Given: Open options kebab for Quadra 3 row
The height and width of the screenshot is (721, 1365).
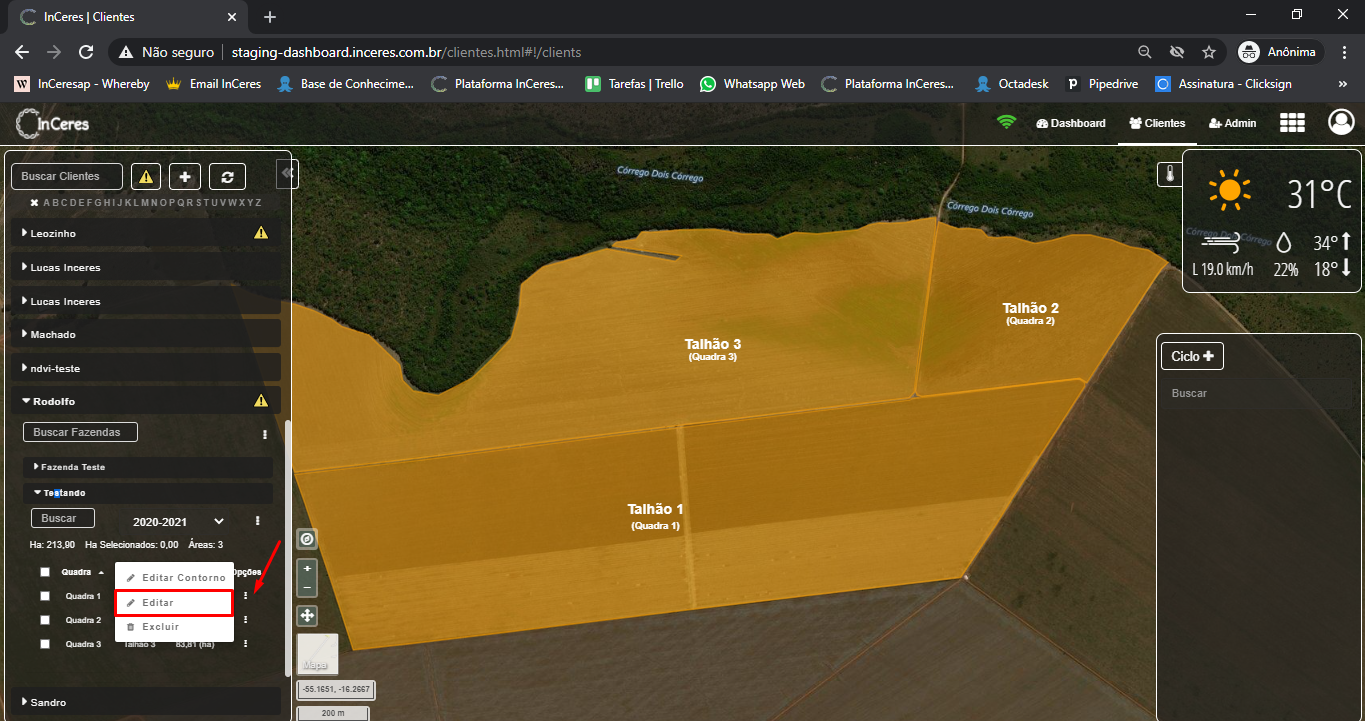Looking at the screenshot, I should (x=245, y=644).
